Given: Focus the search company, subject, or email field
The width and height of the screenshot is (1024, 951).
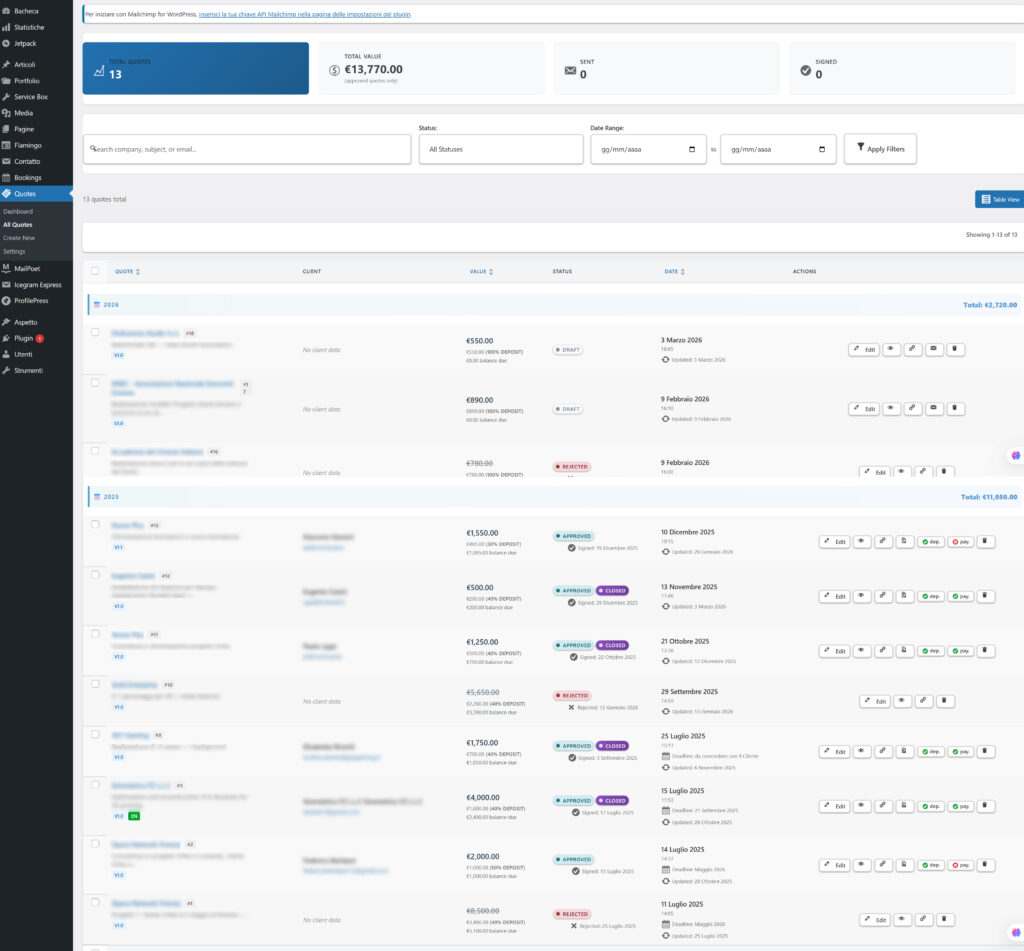Looking at the screenshot, I should coord(247,150).
